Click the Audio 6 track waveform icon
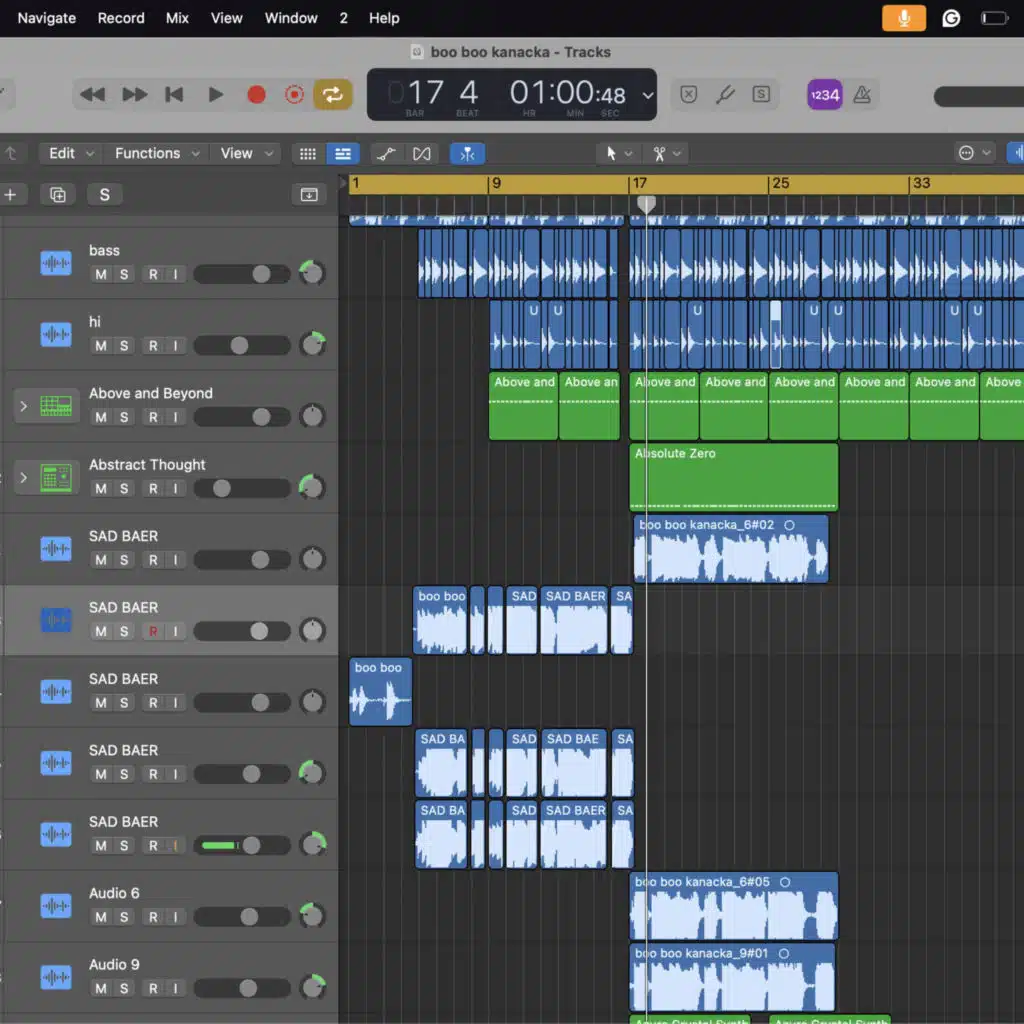The height and width of the screenshot is (1024, 1024). (56, 906)
